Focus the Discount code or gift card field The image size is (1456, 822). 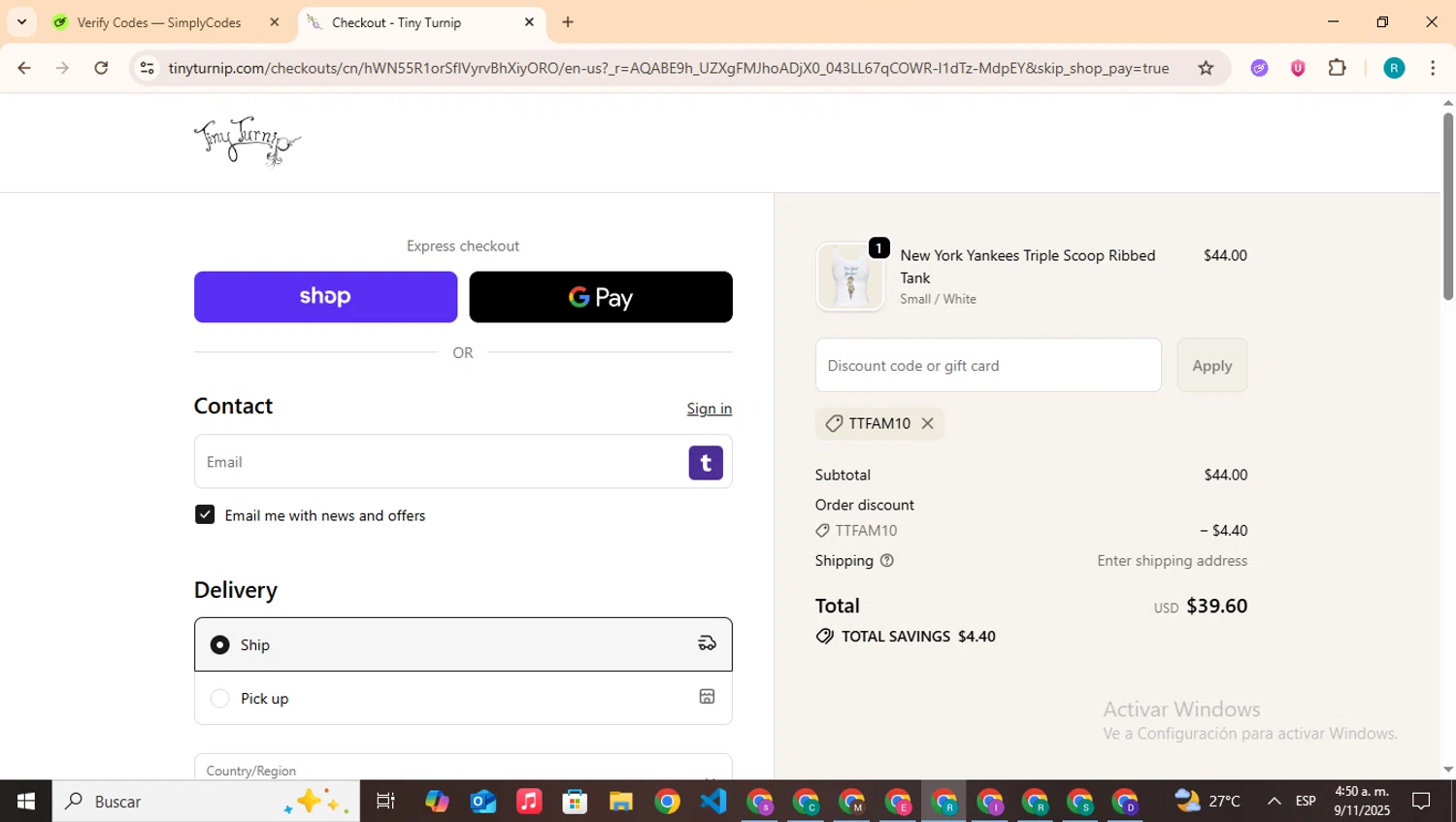[988, 366]
